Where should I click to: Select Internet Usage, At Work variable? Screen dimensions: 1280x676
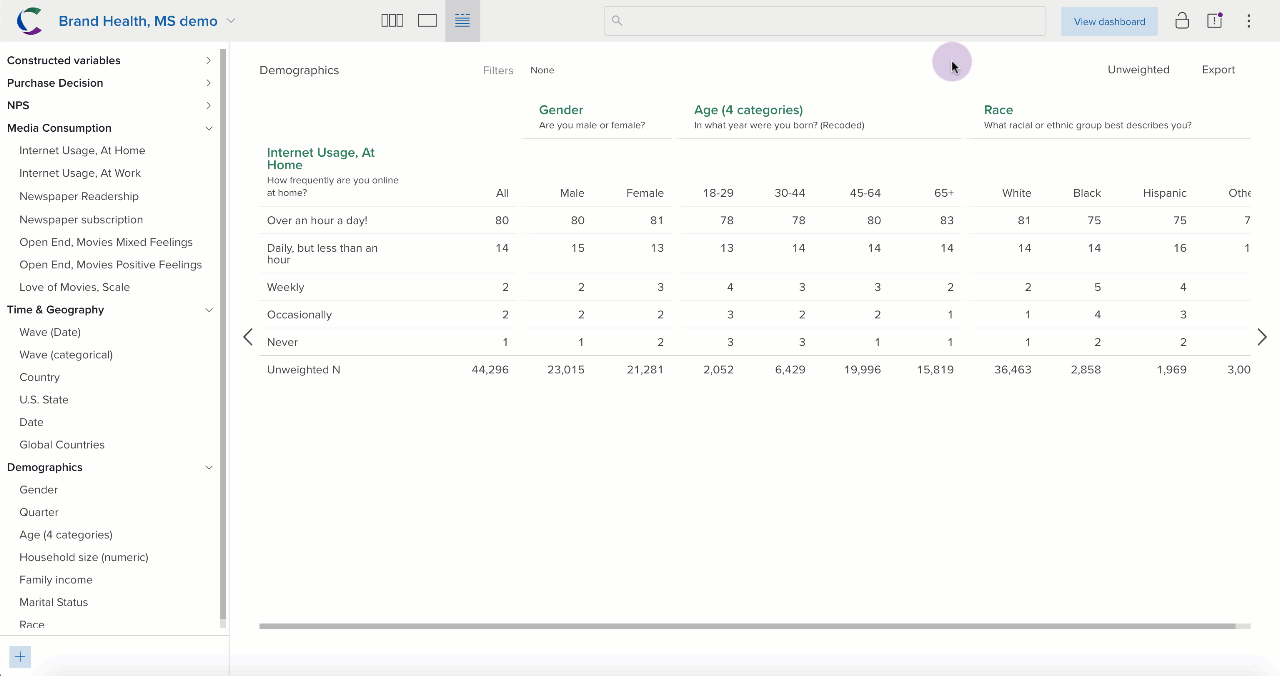point(80,173)
